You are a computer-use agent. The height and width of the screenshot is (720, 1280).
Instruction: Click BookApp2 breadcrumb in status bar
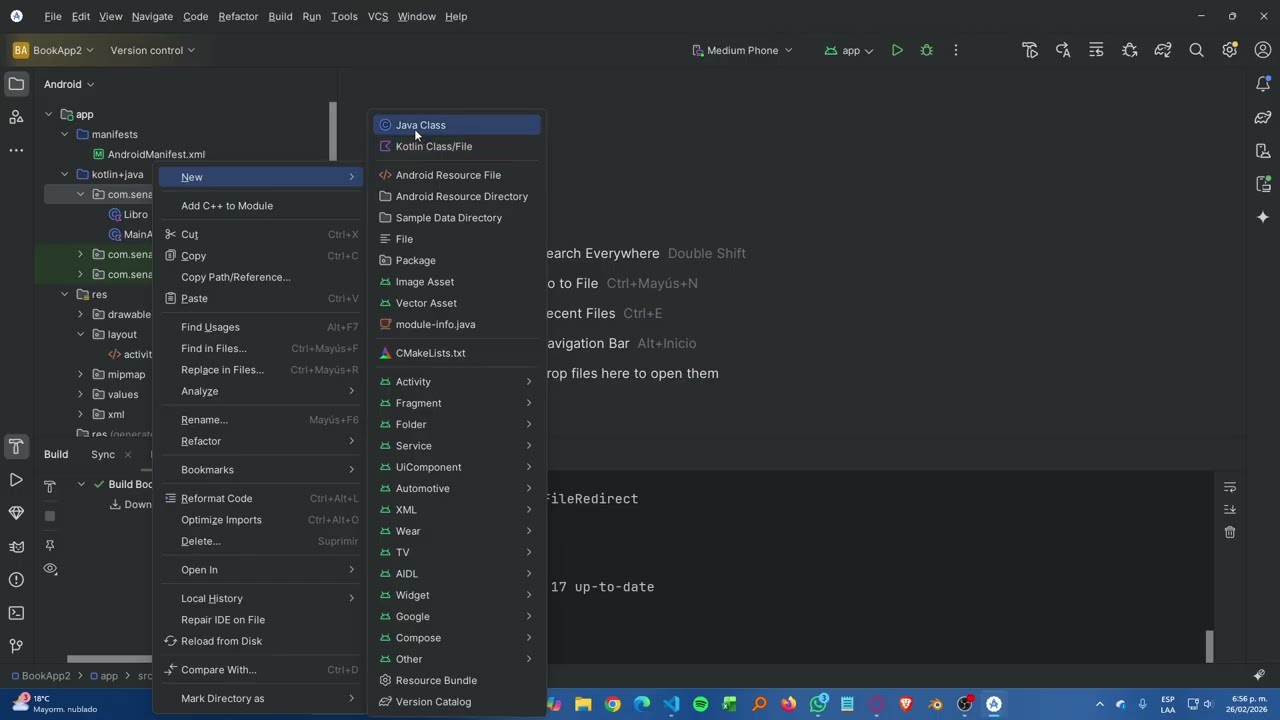39,676
